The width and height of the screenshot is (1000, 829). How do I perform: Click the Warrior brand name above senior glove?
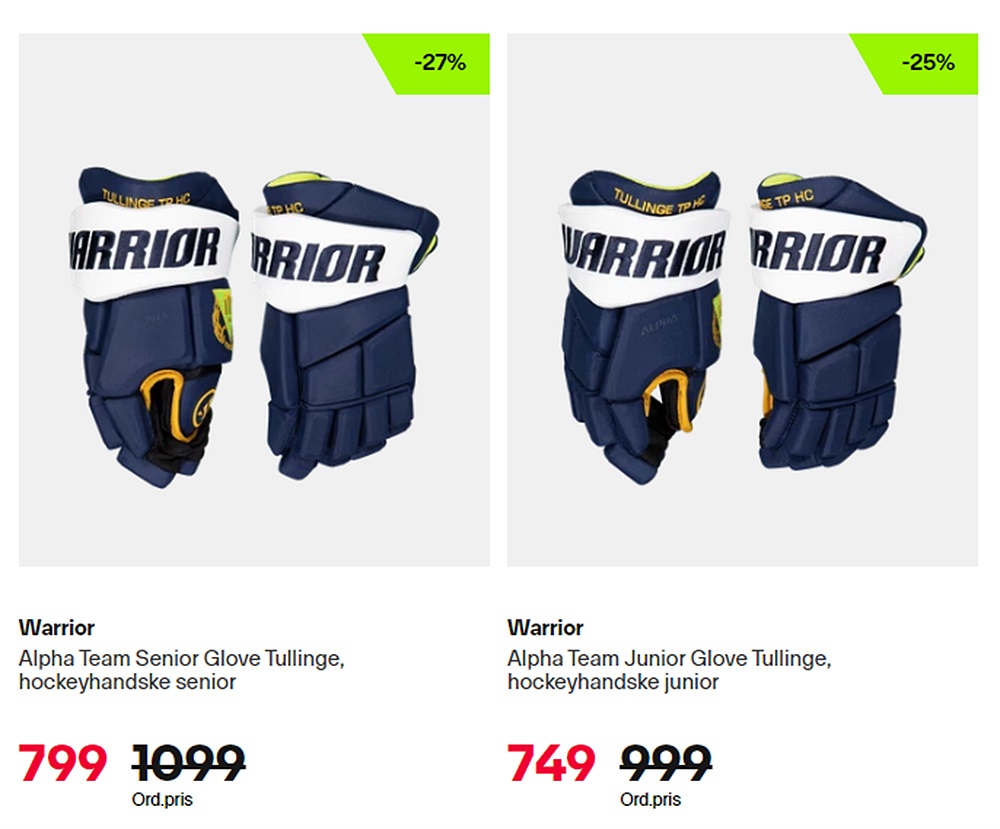(57, 627)
